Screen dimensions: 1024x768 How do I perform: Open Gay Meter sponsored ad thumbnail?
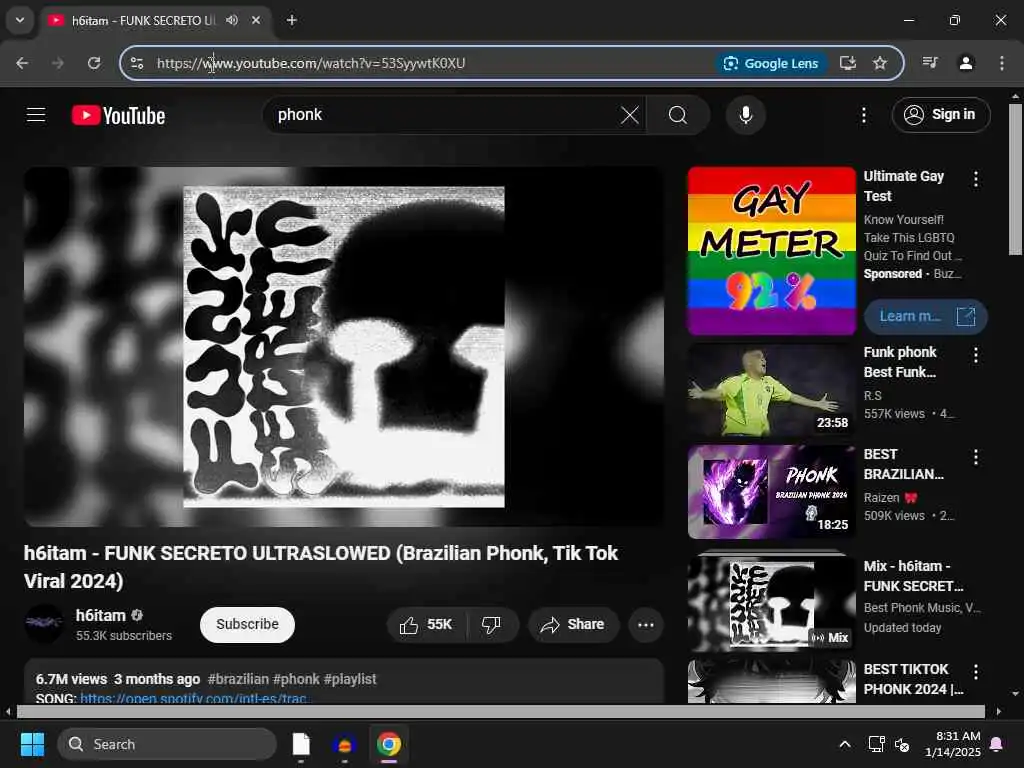point(771,251)
